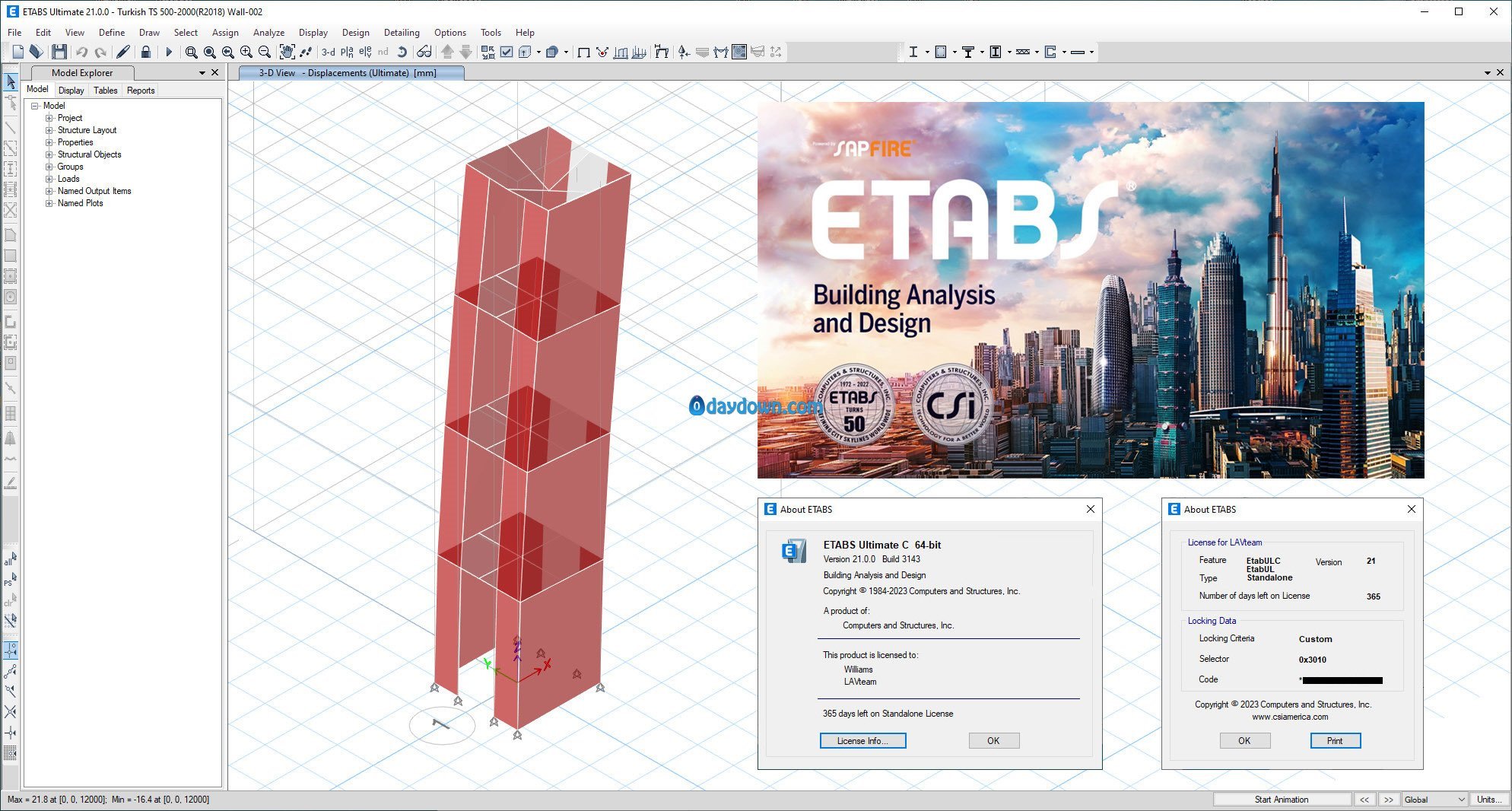Open the Global coordinate system dropdown
Screen dimensions: 1512x811
[1434, 800]
